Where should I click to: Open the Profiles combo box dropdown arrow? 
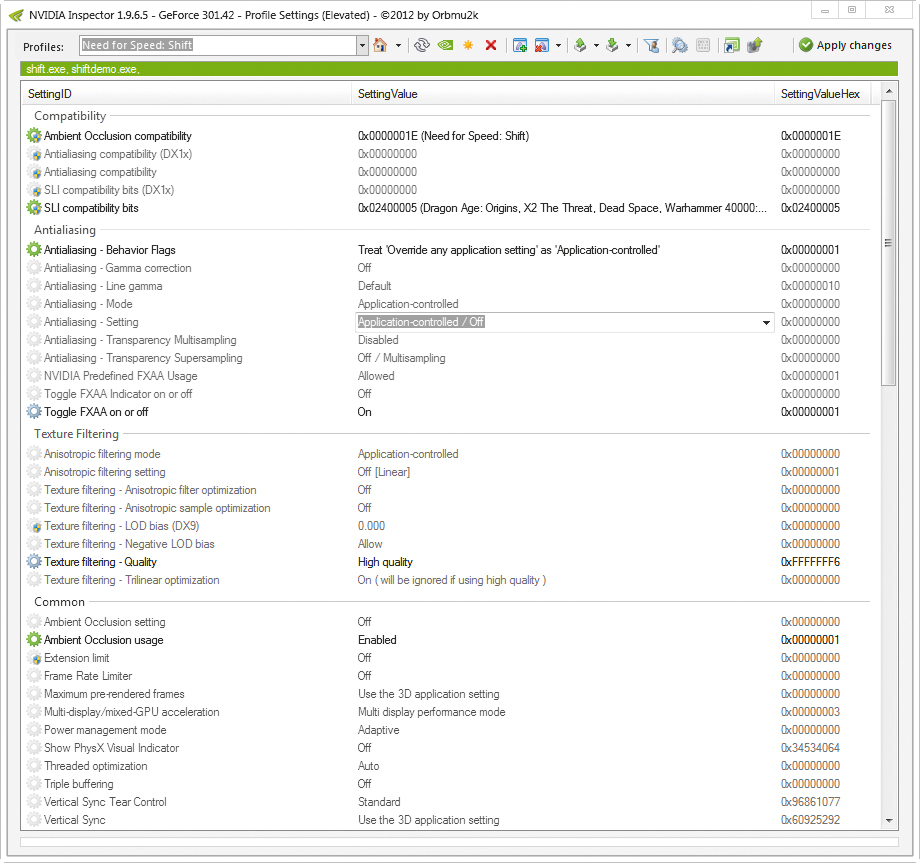pos(362,45)
